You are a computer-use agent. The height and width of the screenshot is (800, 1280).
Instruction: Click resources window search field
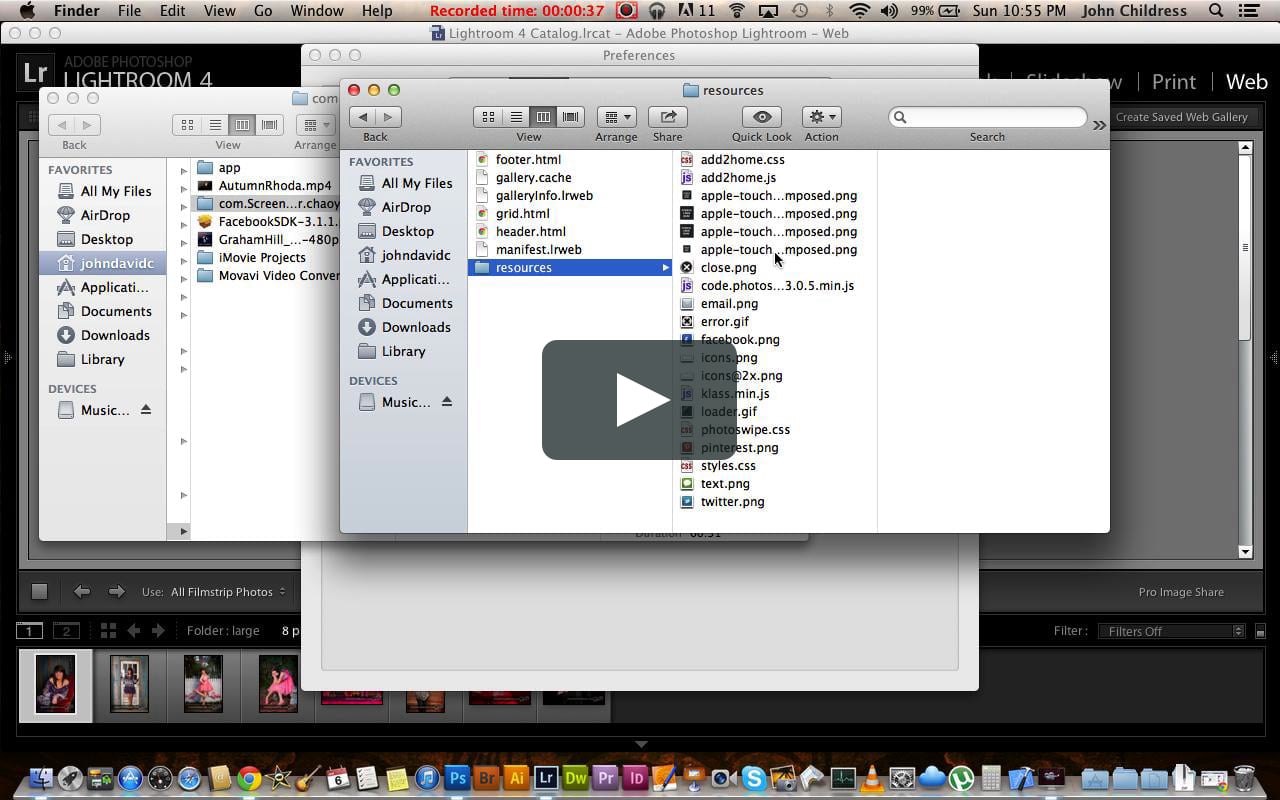click(x=987, y=117)
